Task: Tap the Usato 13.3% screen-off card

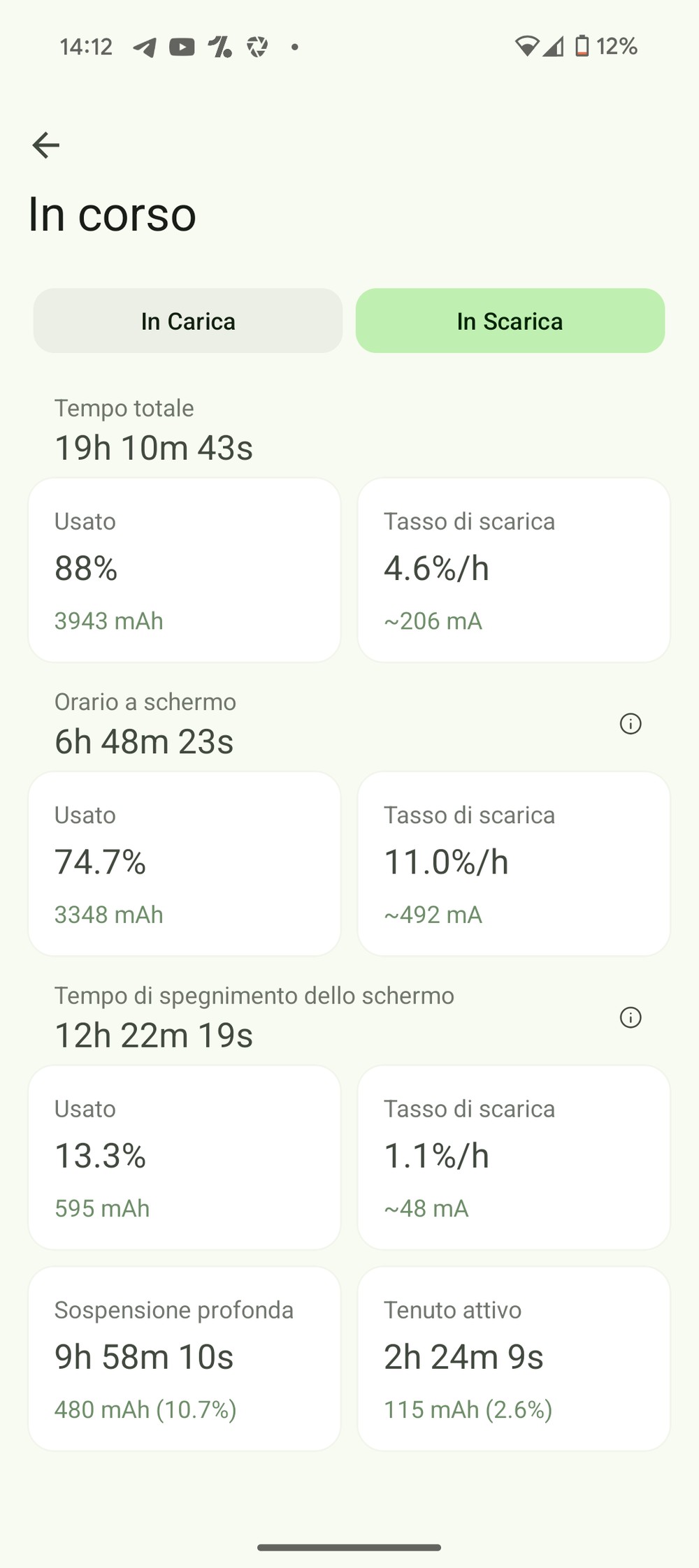Action: [185, 1157]
